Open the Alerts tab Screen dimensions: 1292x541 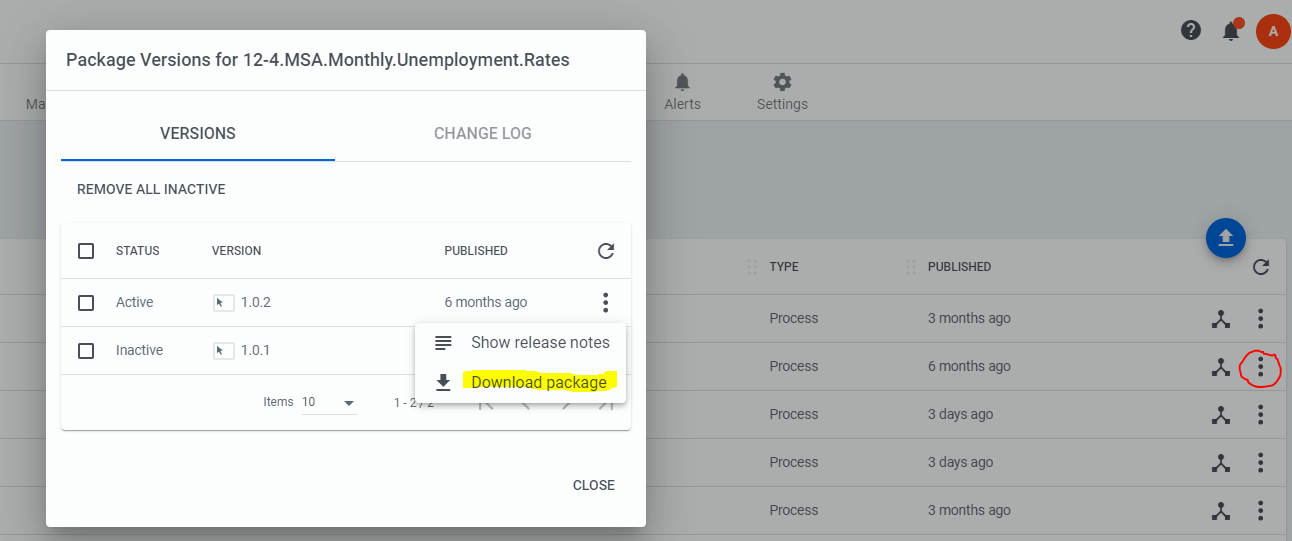click(x=682, y=92)
